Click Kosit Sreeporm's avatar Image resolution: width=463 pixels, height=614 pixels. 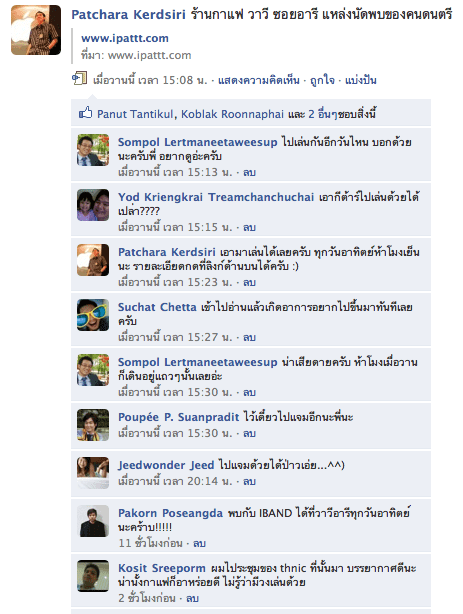(93, 576)
